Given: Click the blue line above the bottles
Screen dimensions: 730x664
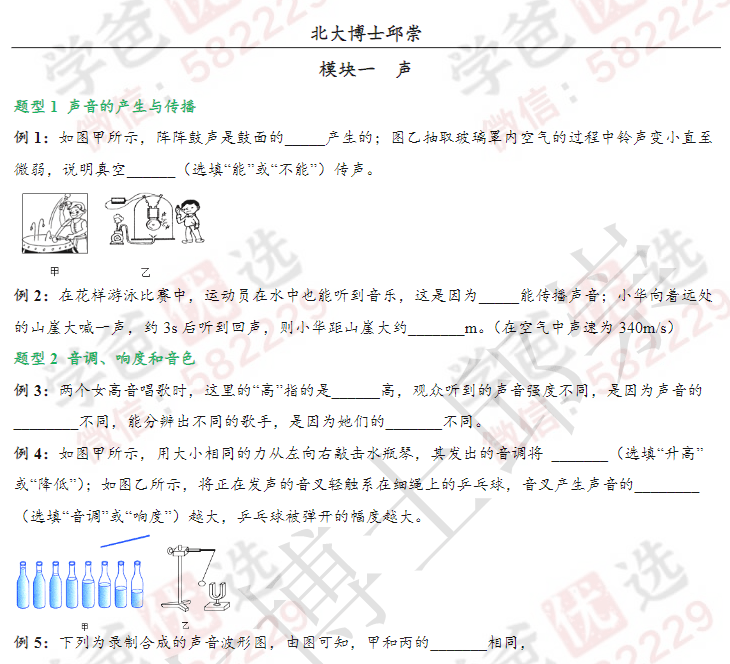Looking at the screenshot, I should tap(125, 541).
